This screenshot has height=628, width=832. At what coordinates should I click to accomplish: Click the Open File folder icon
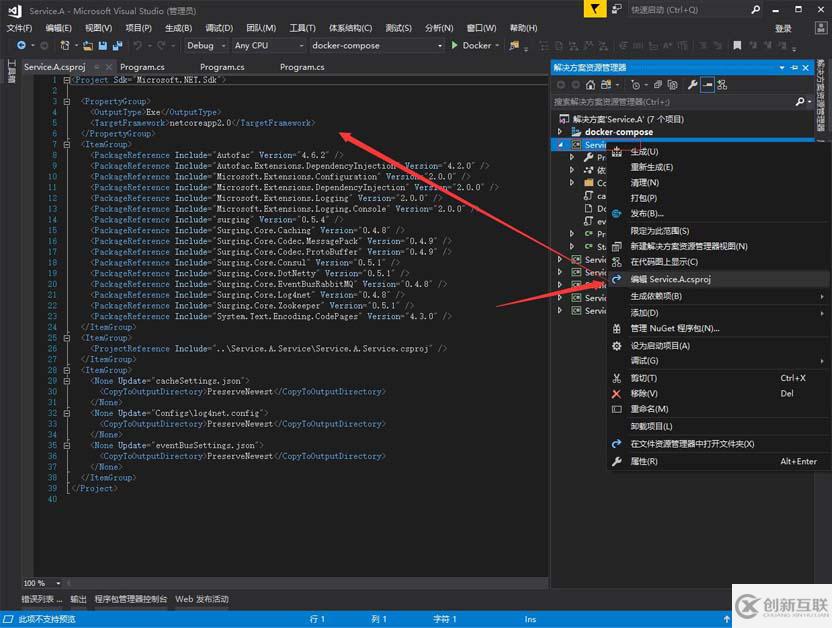coord(88,46)
